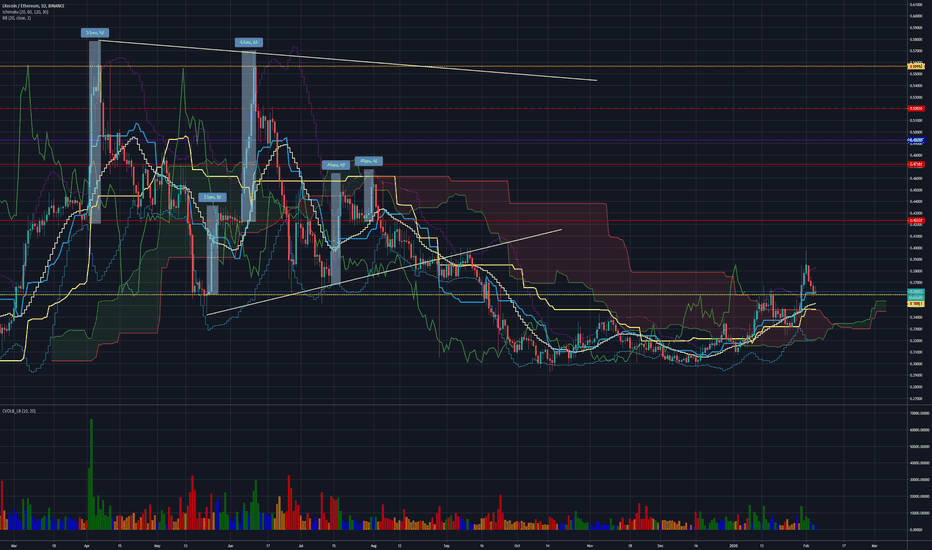Click the measure label above the June spike
Screen dimensions: 932x550
pyautogui.click(x=248, y=42)
